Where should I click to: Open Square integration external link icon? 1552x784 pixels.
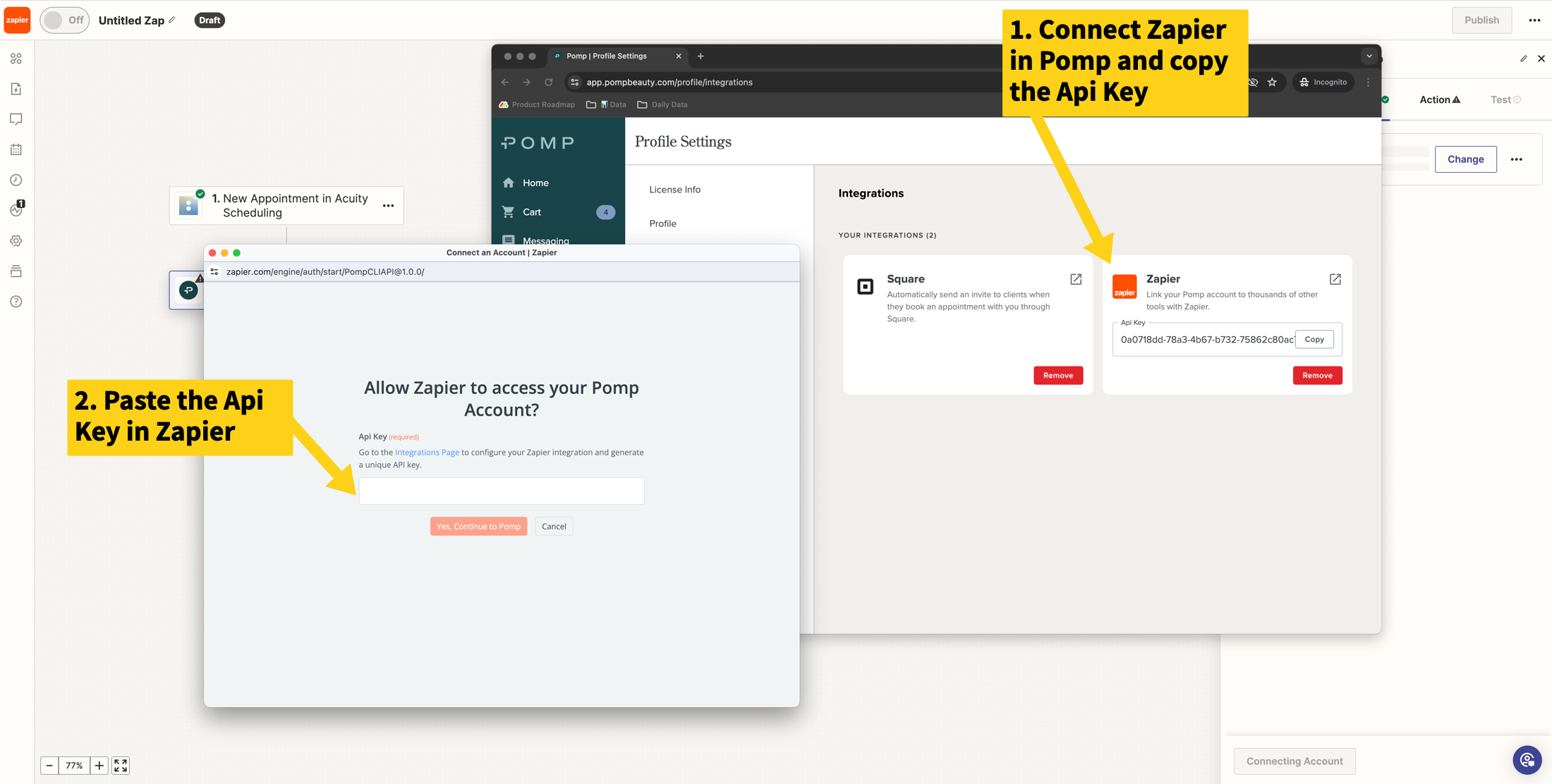1076,279
